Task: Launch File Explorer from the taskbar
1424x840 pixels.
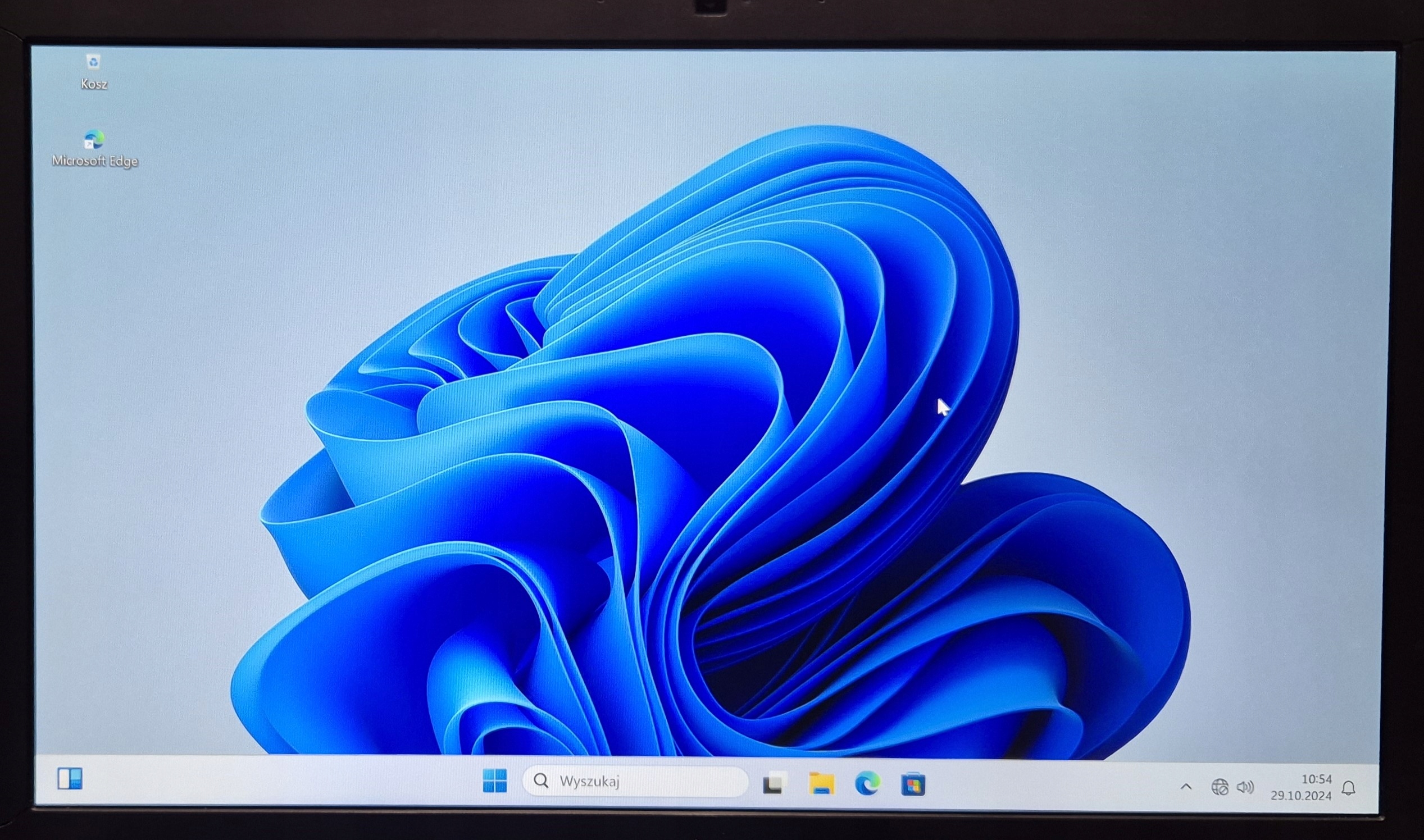Action: pos(821,784)
